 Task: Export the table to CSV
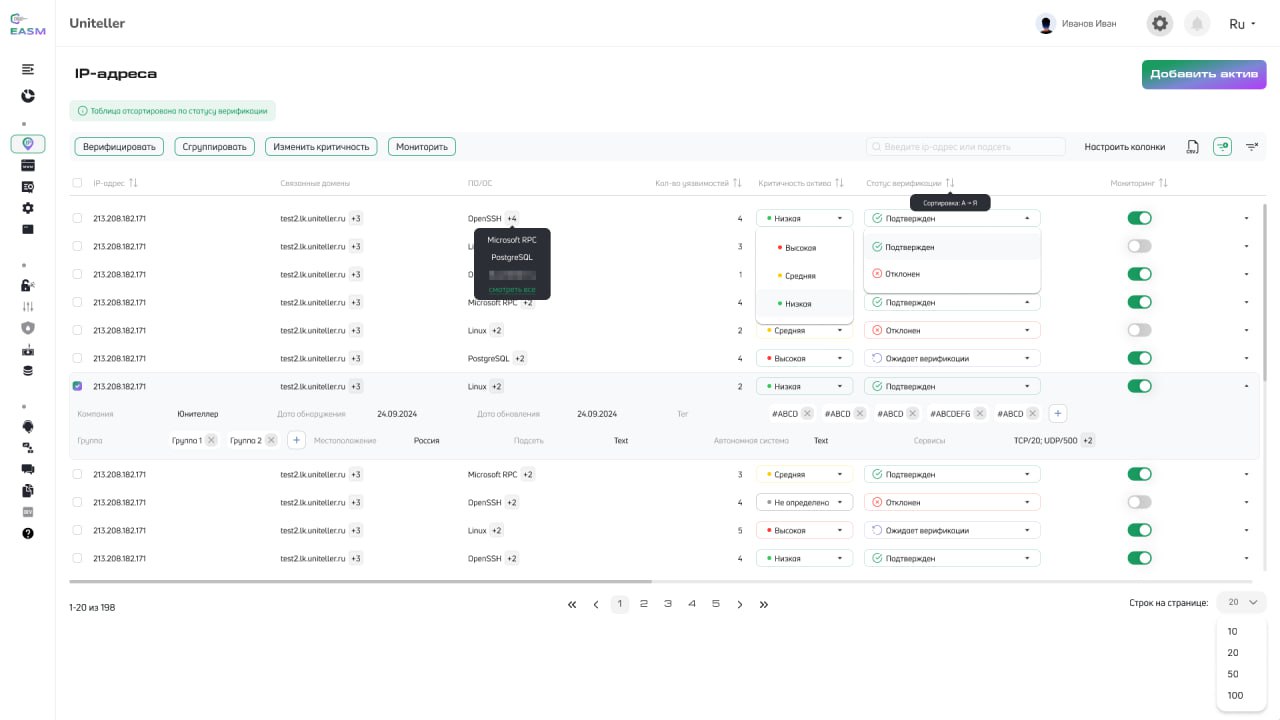point(1192,147)
